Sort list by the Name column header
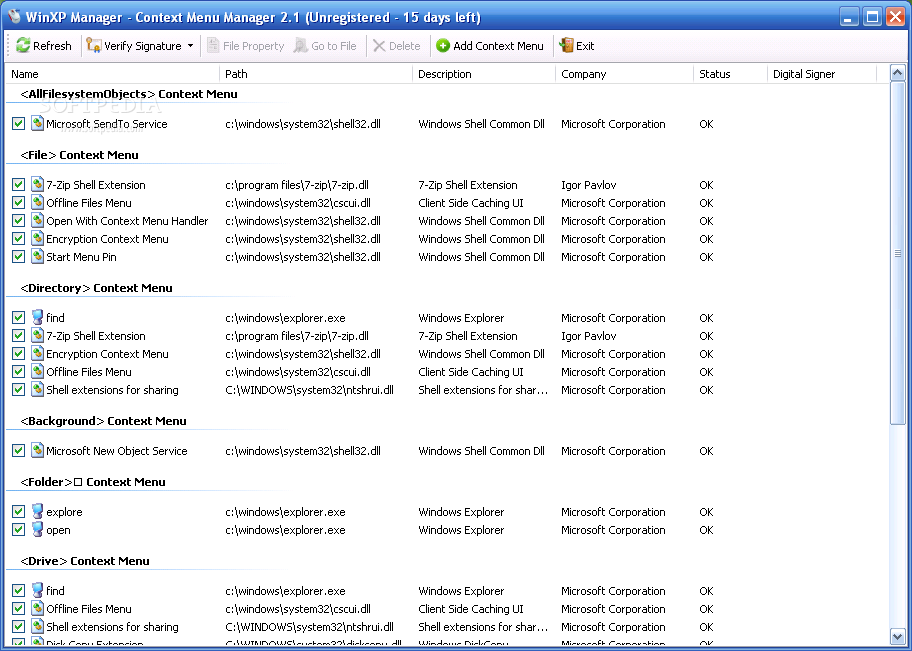This screenshot has width=912, height=651. 112,74
